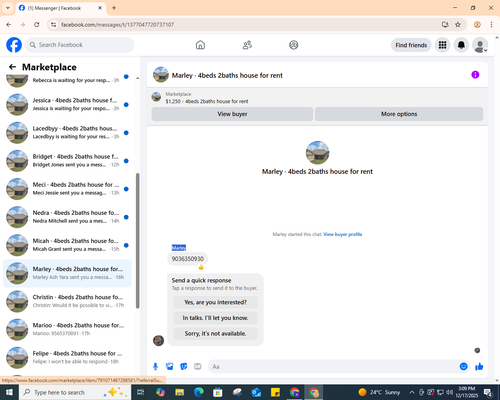Open the Menu grid icon
Viewport: 500px width, 400px height.
(442, 45)
